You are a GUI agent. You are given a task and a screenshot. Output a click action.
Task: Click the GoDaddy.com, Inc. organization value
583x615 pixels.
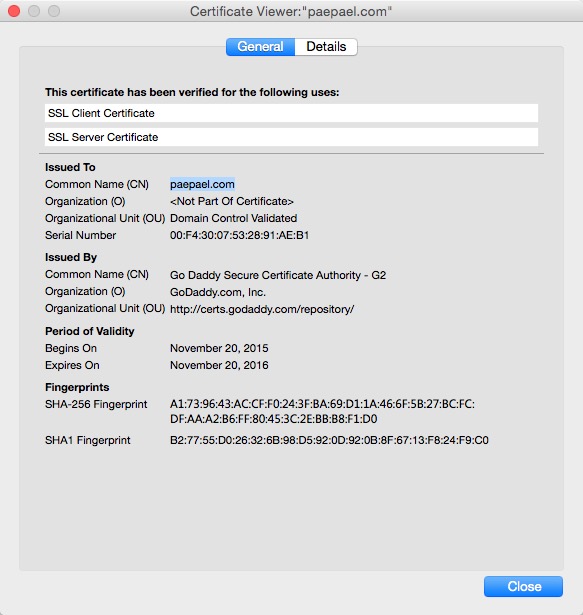point(218,292)
